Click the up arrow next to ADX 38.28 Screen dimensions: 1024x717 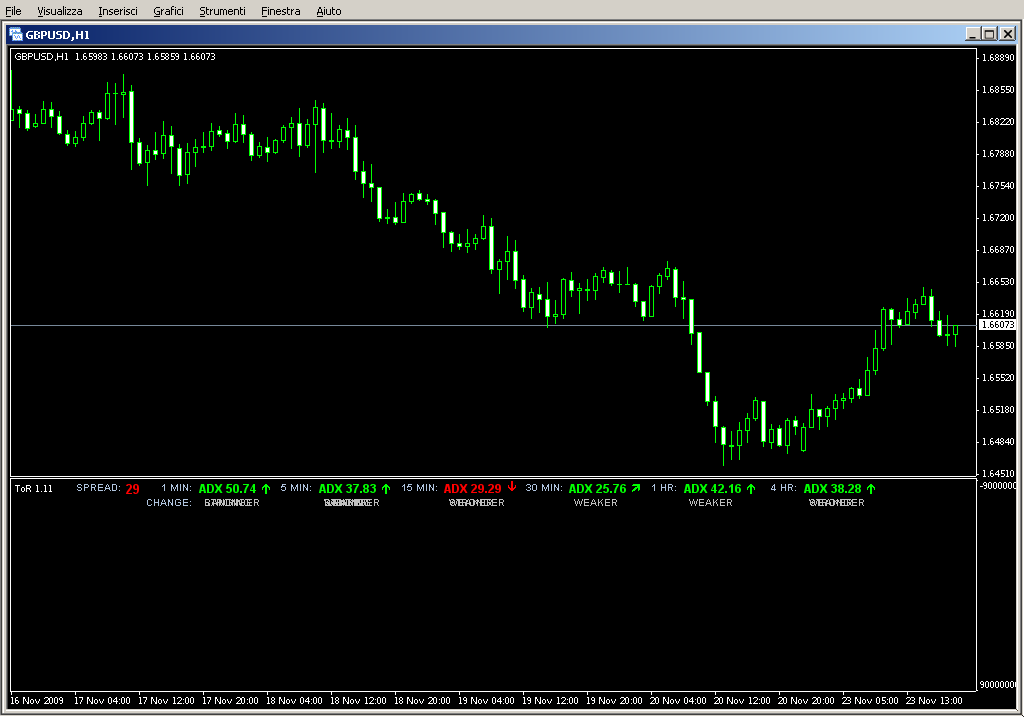tap(871, 489)
